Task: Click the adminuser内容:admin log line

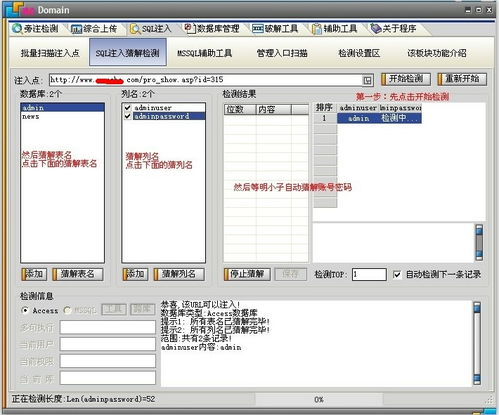Action: click(201, 347)
